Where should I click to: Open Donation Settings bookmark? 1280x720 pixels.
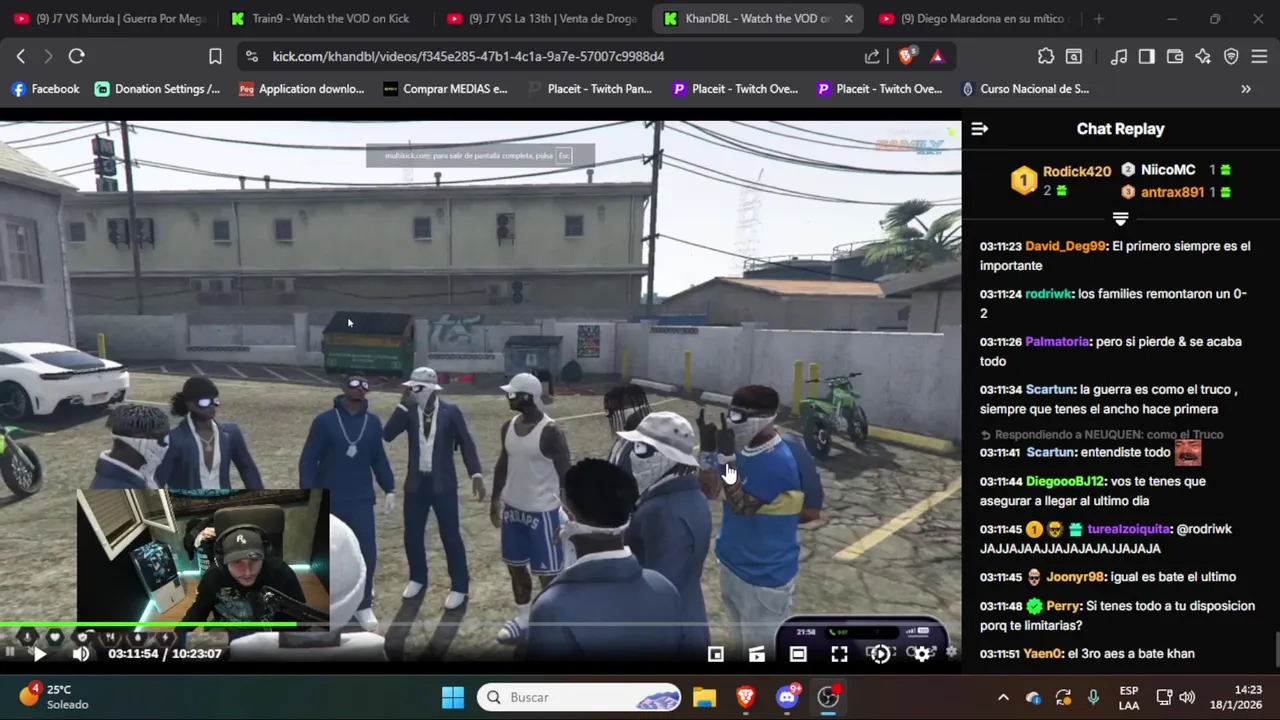click(158, 89)
